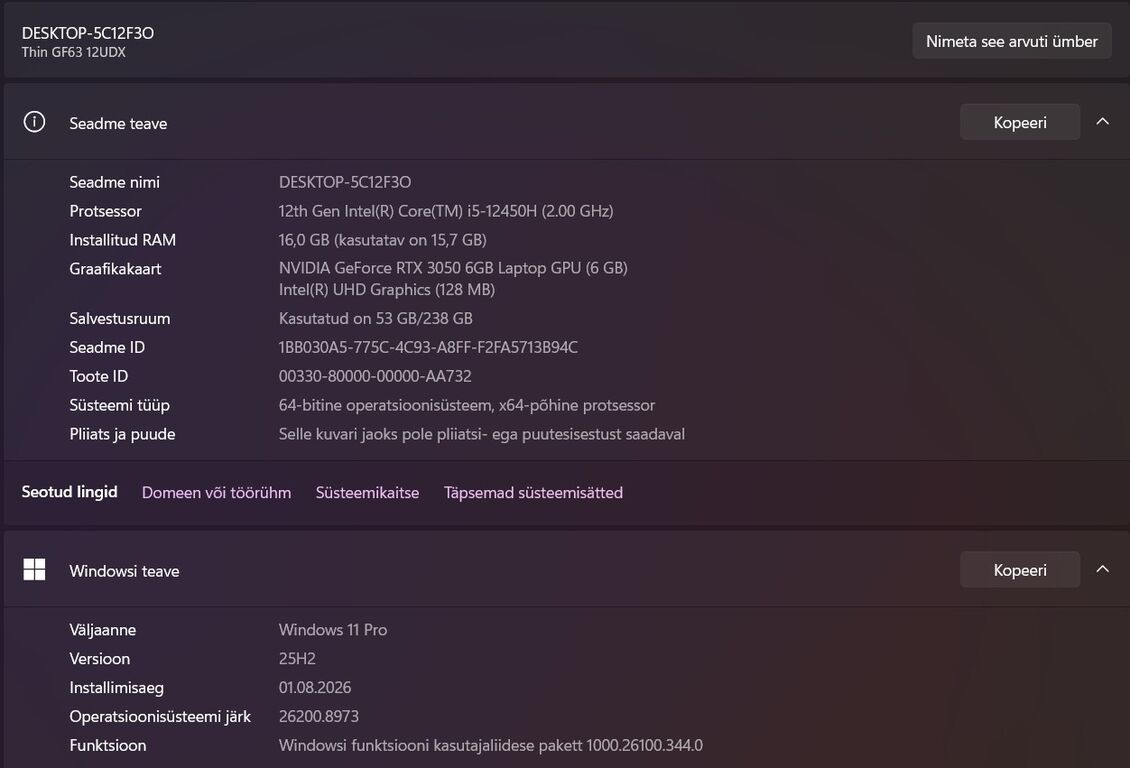
Task: Select Selle kuvari jaoks pole pliiatsi text
Action: point(481,434)
